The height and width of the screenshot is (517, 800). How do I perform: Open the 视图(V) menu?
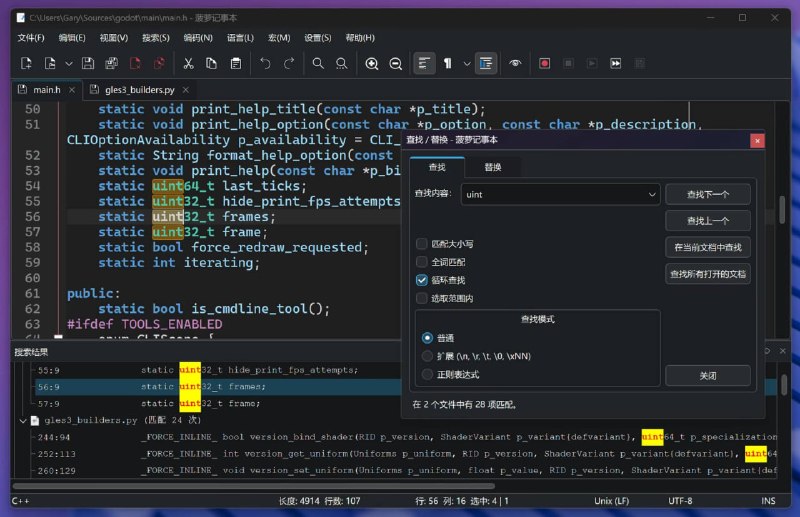click(x=114, y=38)
